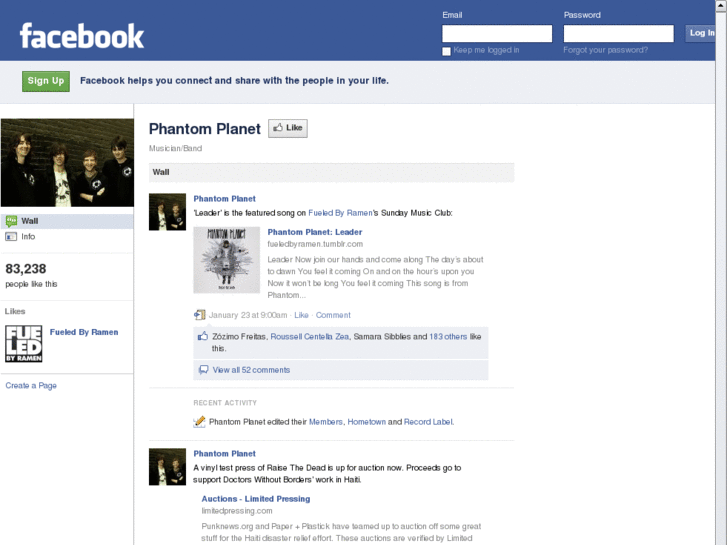Click the Wall speech bubble icon in sidebar
The width and height of the screenshot is (727, 545).
pyautogui.click(x=11, y=221)
